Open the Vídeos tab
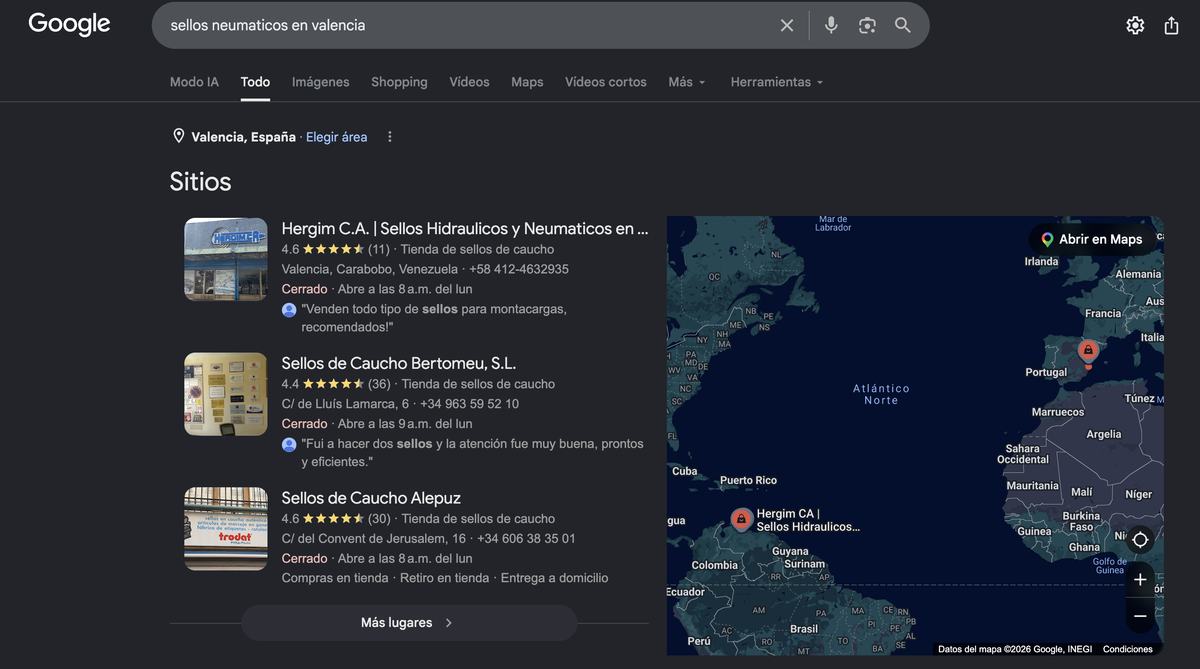Viewport: 1200px width, 669px height. coord(469,82)
